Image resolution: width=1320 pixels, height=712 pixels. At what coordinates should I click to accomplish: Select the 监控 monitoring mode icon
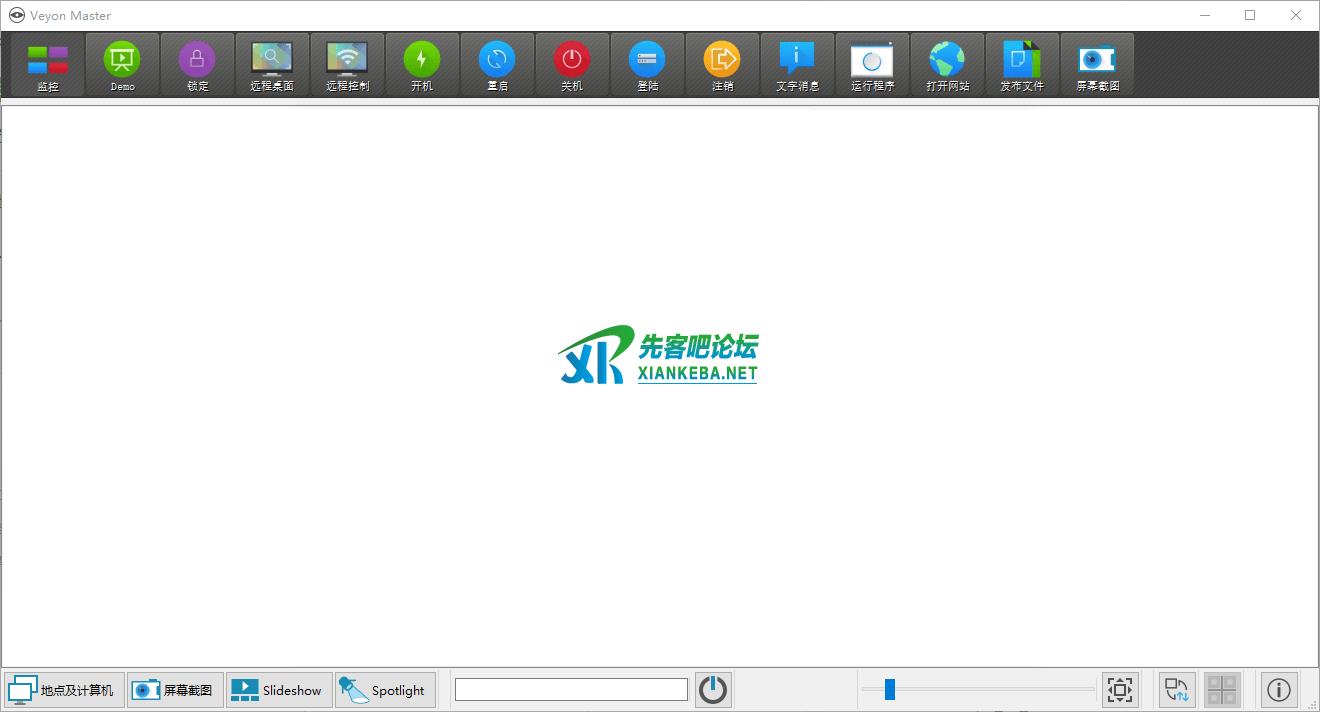(48, 65)
